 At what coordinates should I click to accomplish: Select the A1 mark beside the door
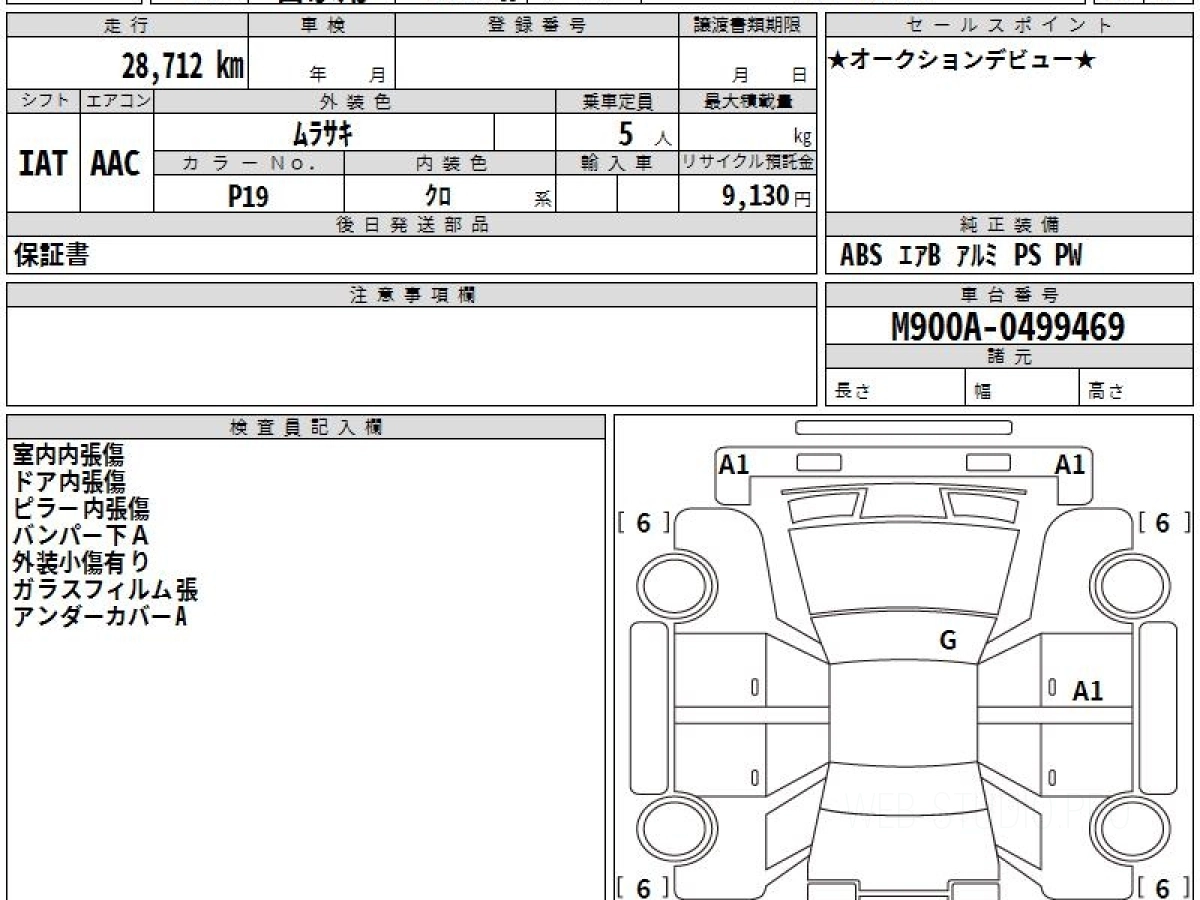1088,690
